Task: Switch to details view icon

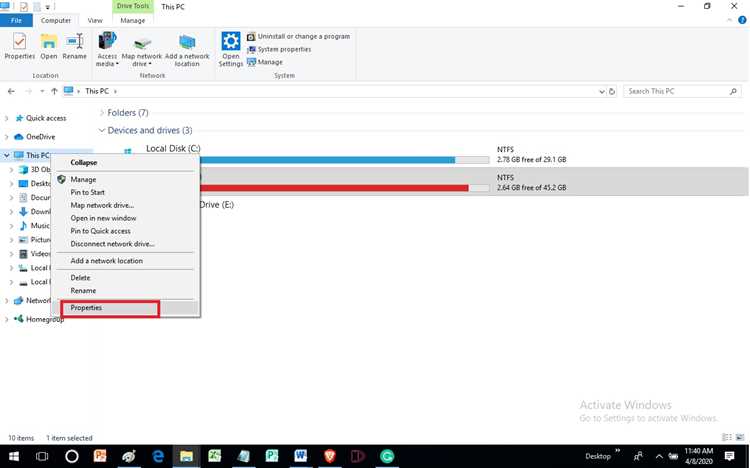Action: pos(726,437)
